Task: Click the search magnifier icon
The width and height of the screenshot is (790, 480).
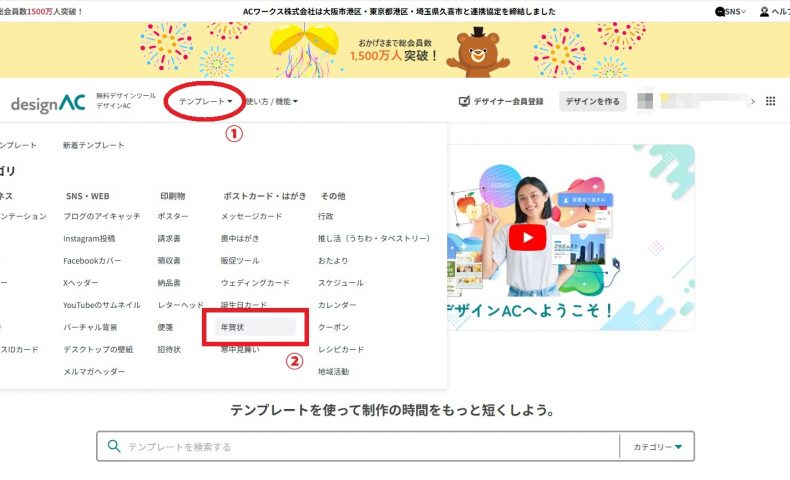Action: tap(114, 446)
